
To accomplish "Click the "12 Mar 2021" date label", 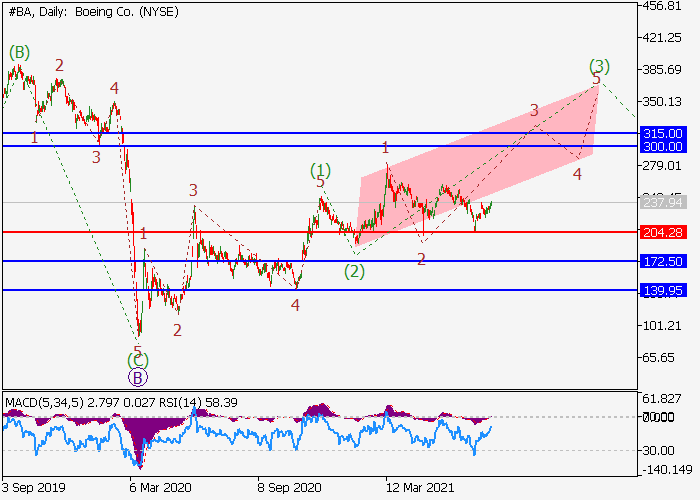I will tap(420, 488).
